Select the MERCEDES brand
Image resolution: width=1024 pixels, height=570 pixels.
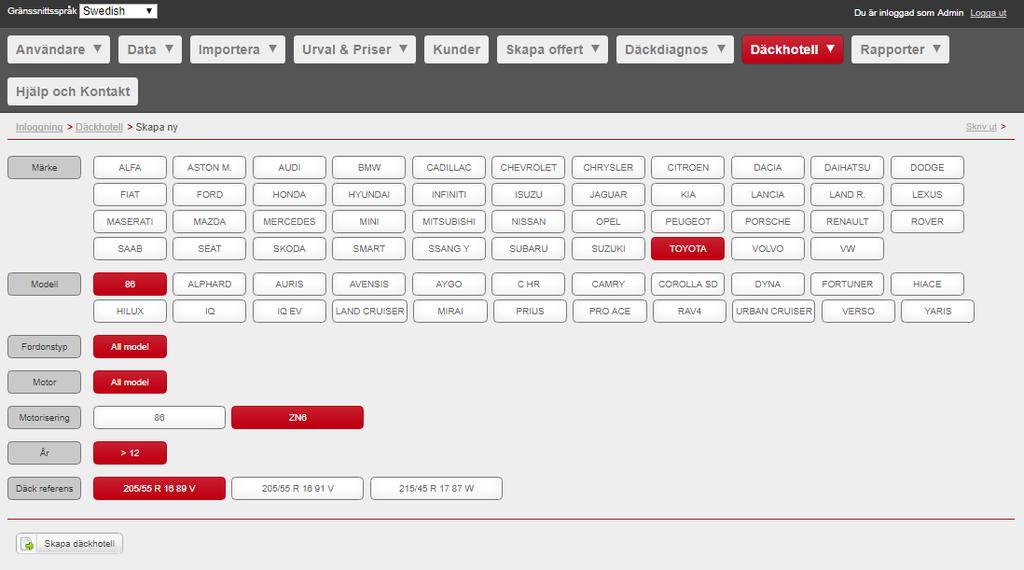click(289, 221)
